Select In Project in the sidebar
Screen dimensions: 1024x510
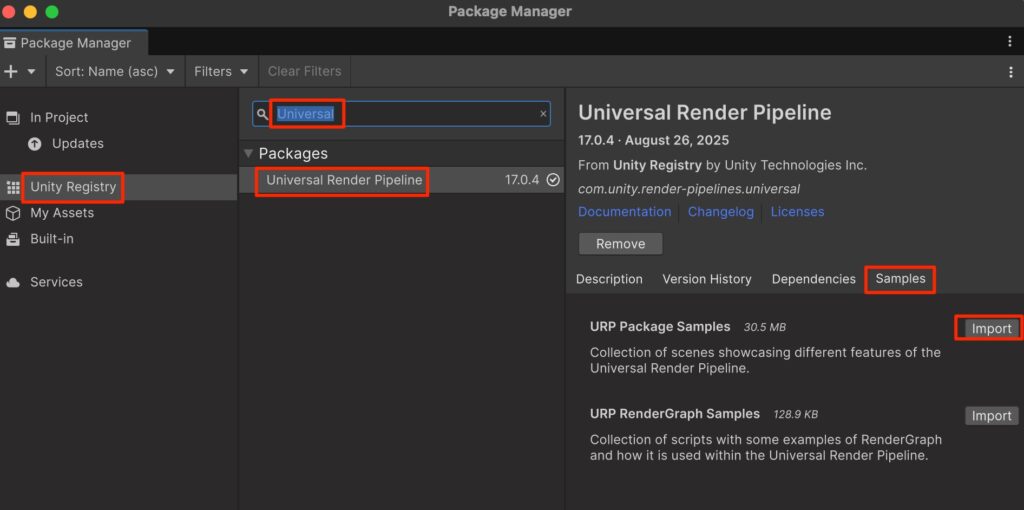(x=59, y=118)
